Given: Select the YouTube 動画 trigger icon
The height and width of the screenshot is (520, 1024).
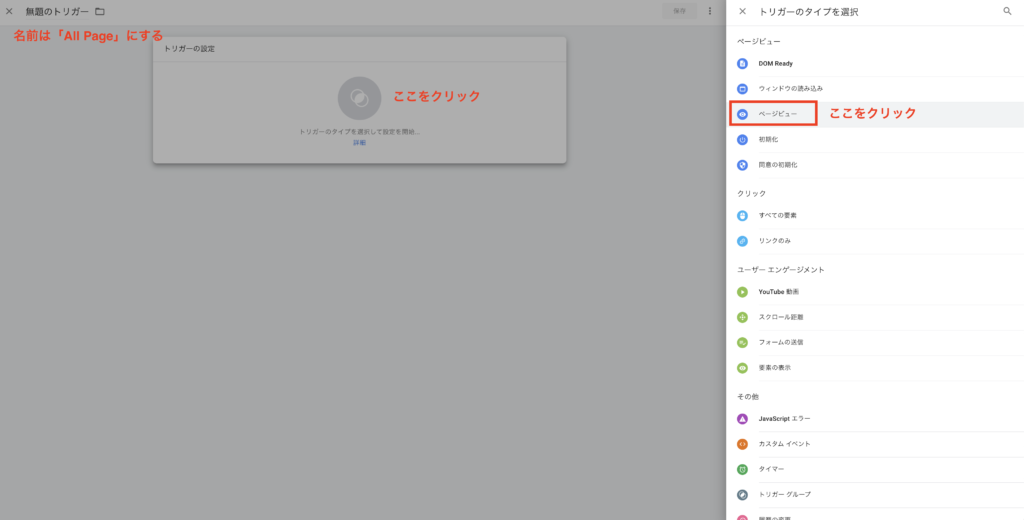Looking at the screenshot, I should (x=742, y=292).
